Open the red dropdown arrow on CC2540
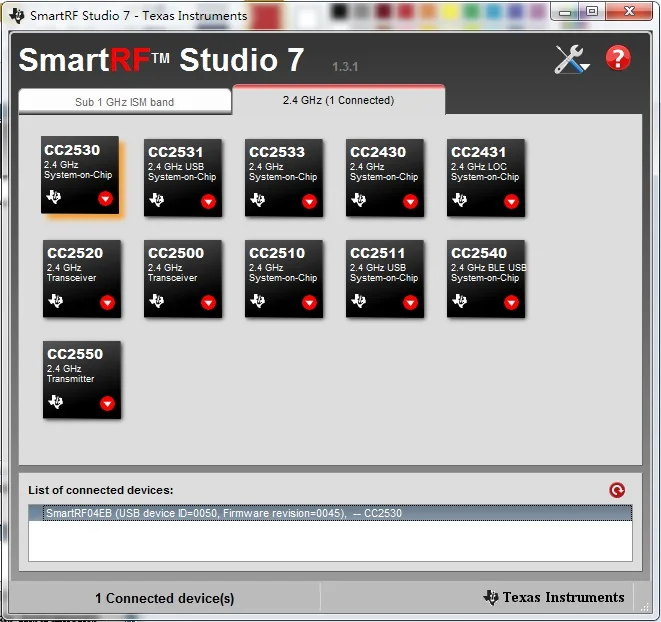The height and width of the screenshot is (622, 661). (x=511, y=302)
